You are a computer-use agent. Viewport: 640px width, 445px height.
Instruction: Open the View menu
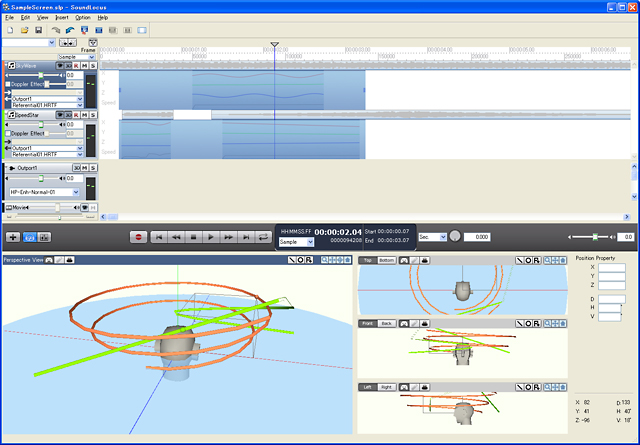(42, 18)
